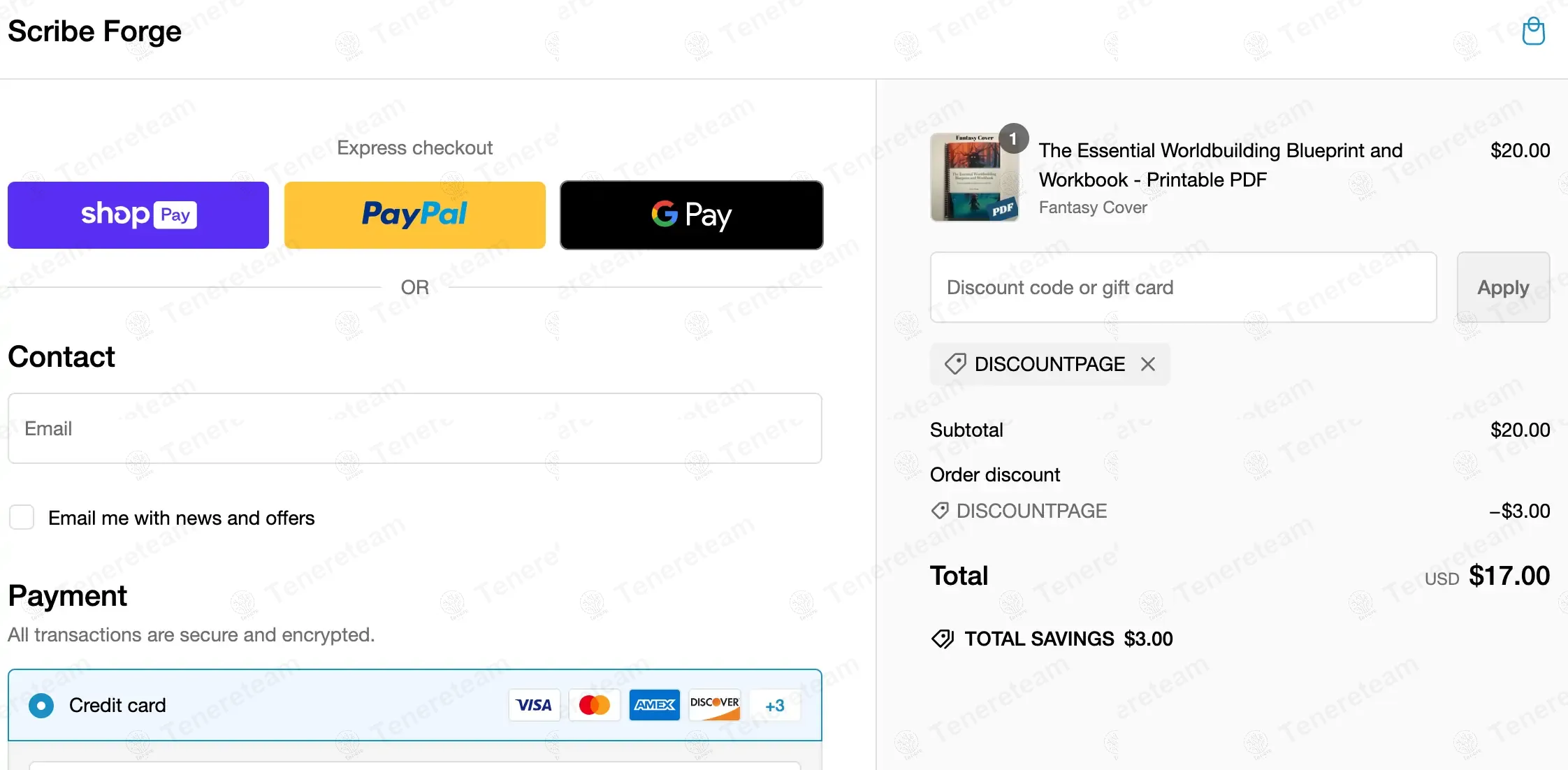Click the DISCOUNTPAGE chip tag icon

click(x=955, y=364)
